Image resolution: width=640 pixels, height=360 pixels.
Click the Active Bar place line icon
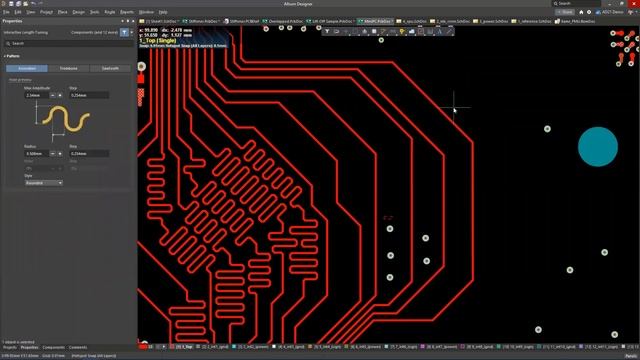pyautogui.click(x=449, y=31)
